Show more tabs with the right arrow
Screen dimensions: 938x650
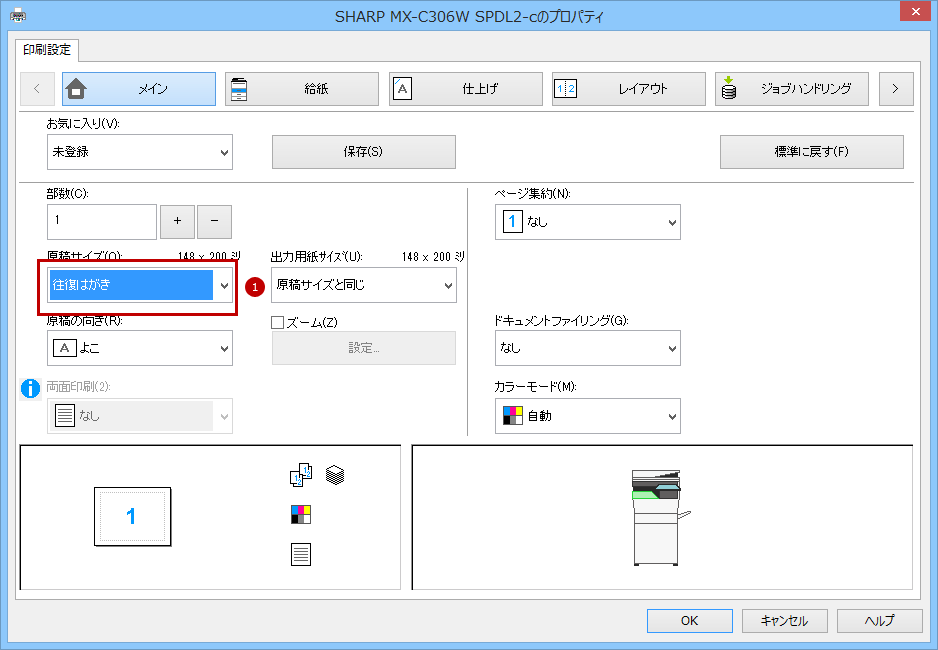point(896,89)
